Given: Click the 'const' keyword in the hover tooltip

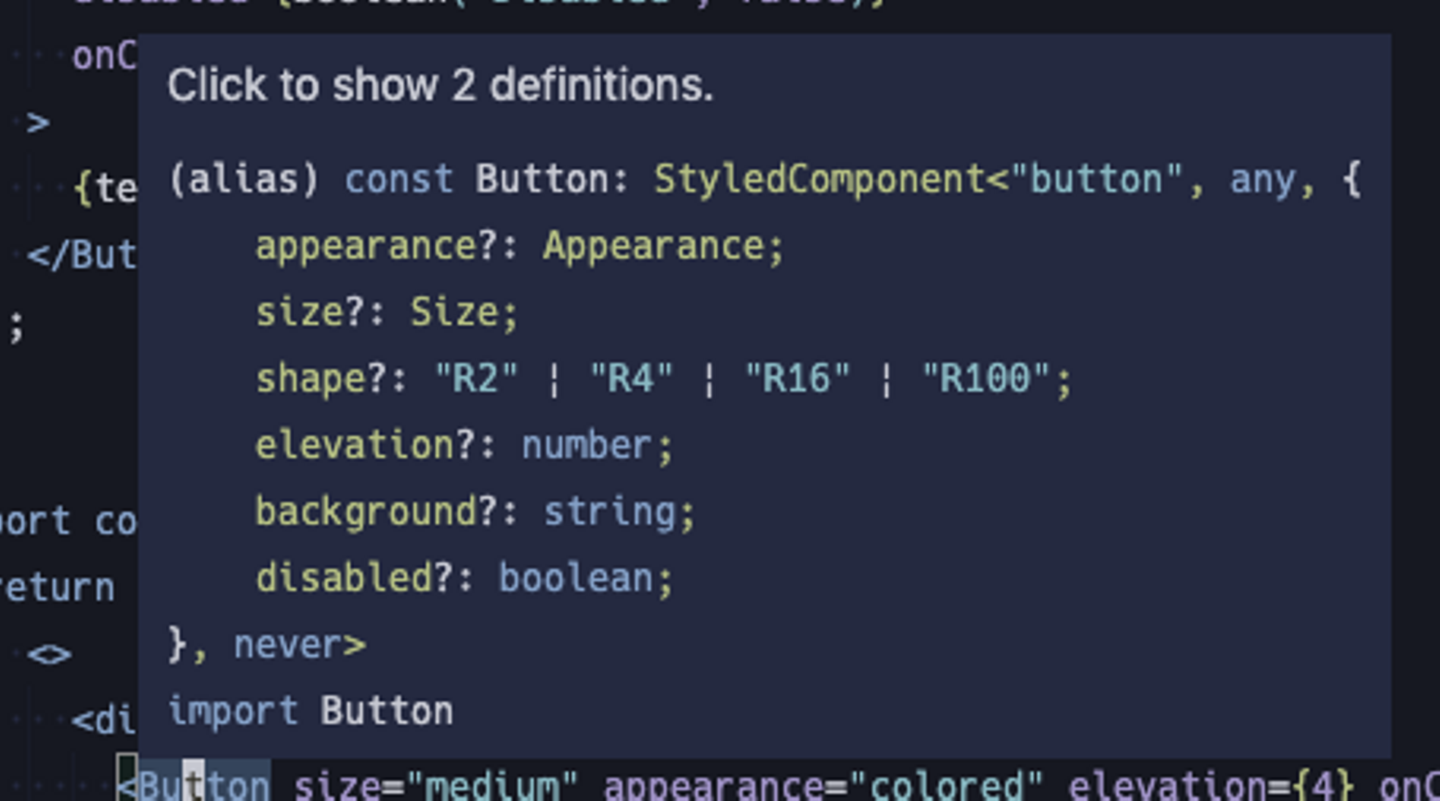Looking at the screenshot, I should 398,180.
